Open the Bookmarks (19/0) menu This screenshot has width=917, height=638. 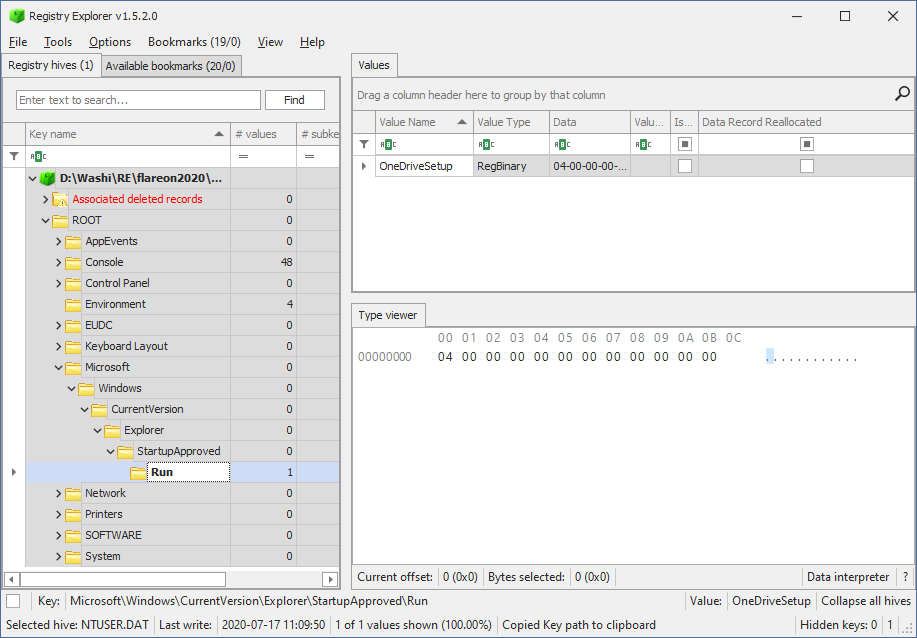click(x=194, y=42)
